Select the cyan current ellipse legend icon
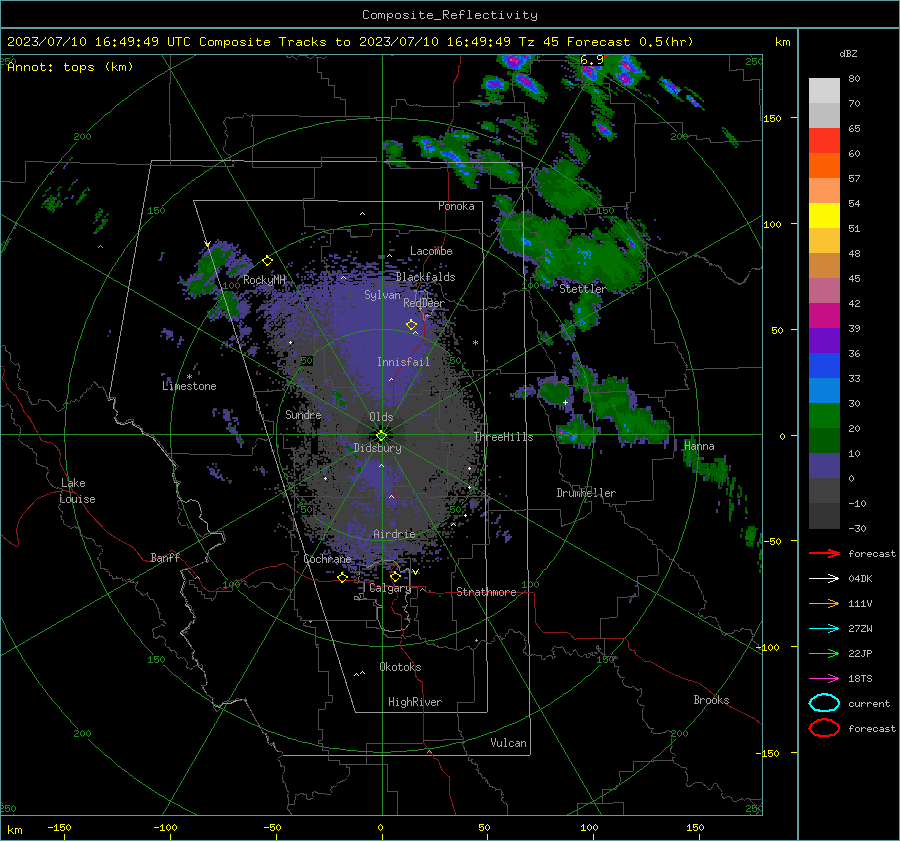900x841 pixels. [x=824, y=703]
